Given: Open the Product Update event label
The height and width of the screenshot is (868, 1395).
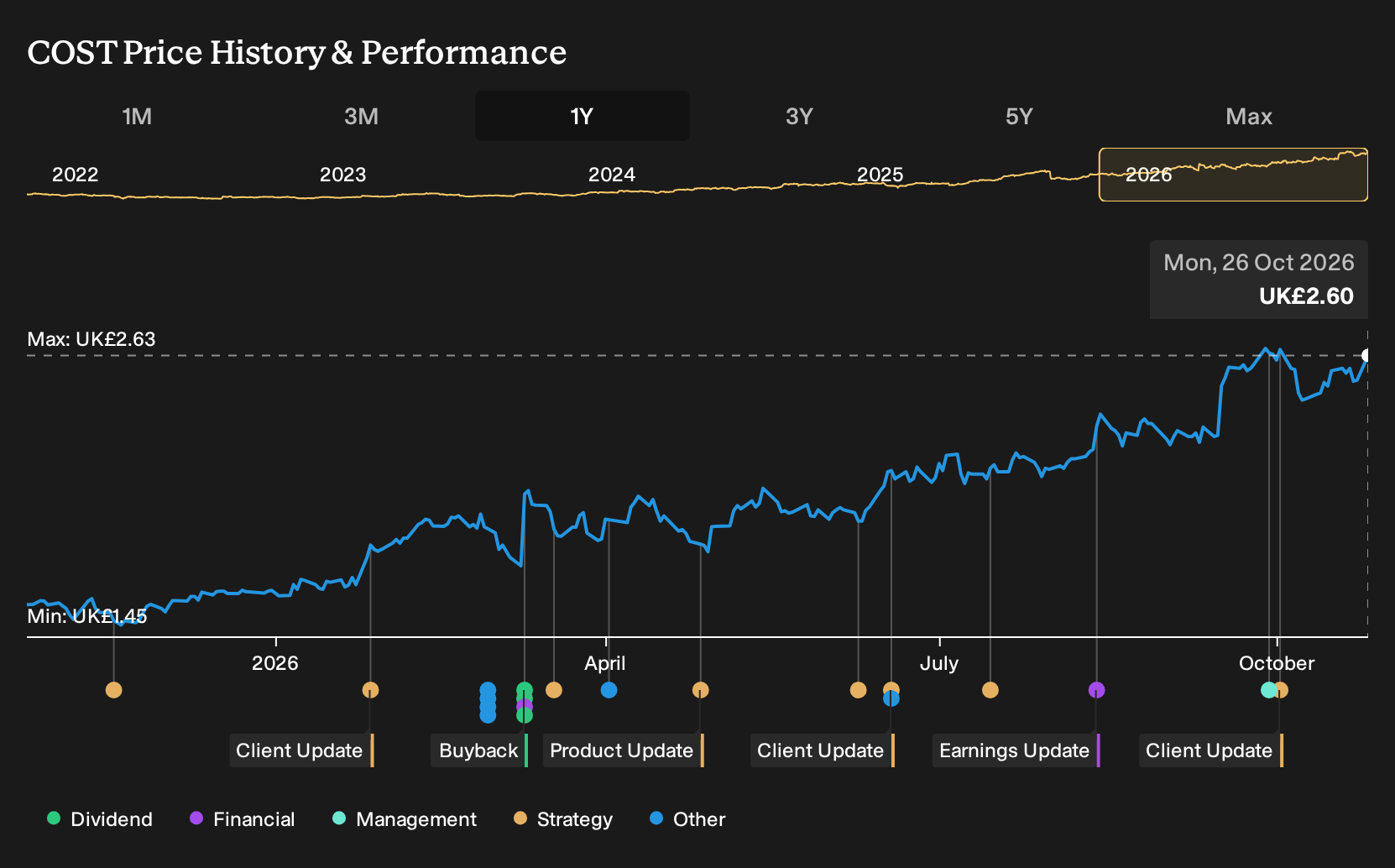Looking at the screenshot, I should [623, 750].
